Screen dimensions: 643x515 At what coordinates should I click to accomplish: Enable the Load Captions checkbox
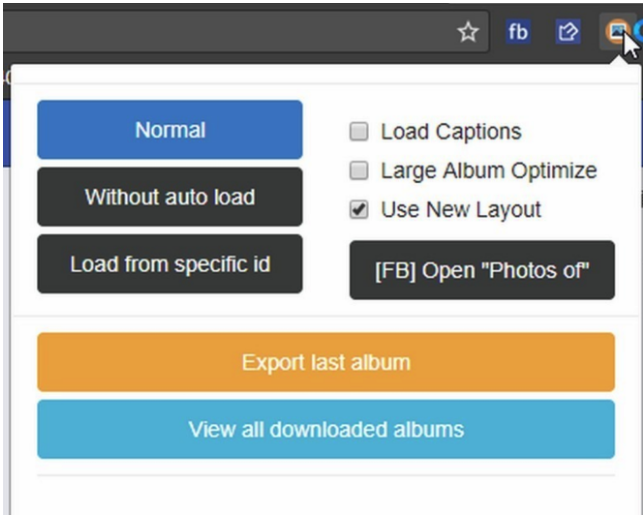359,132
